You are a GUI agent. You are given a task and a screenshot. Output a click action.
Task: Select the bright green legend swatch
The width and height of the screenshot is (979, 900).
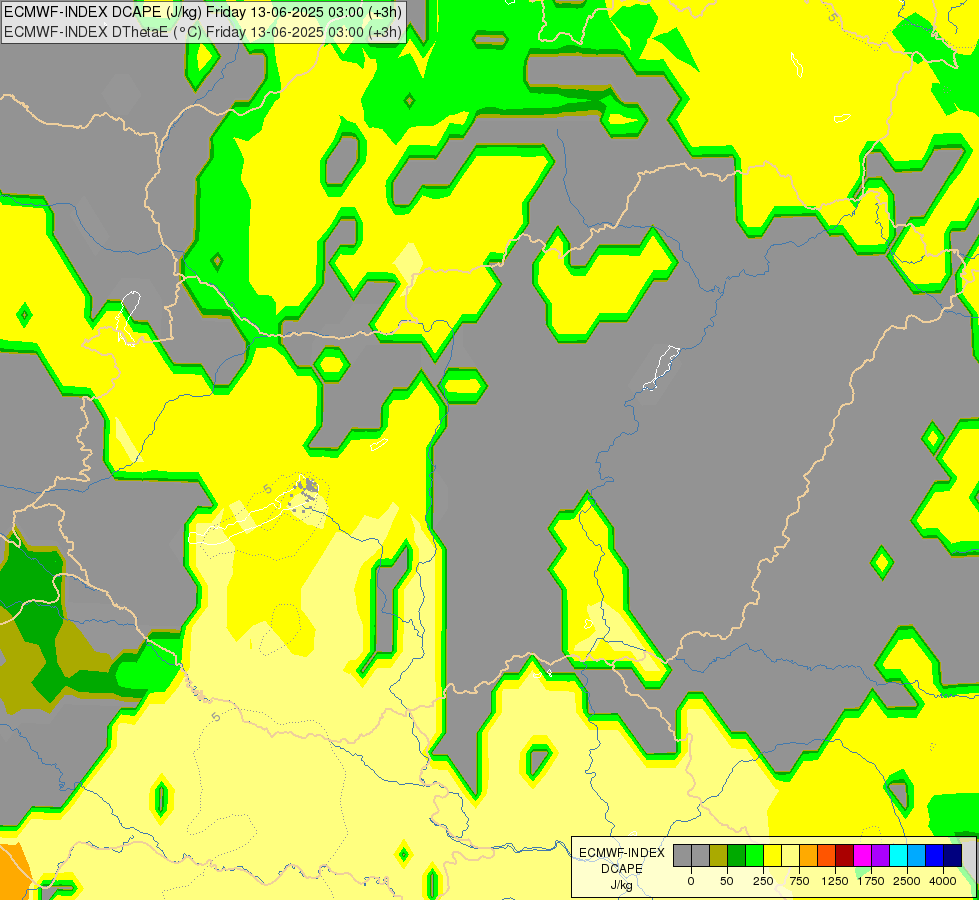click(x=755, y=855)
